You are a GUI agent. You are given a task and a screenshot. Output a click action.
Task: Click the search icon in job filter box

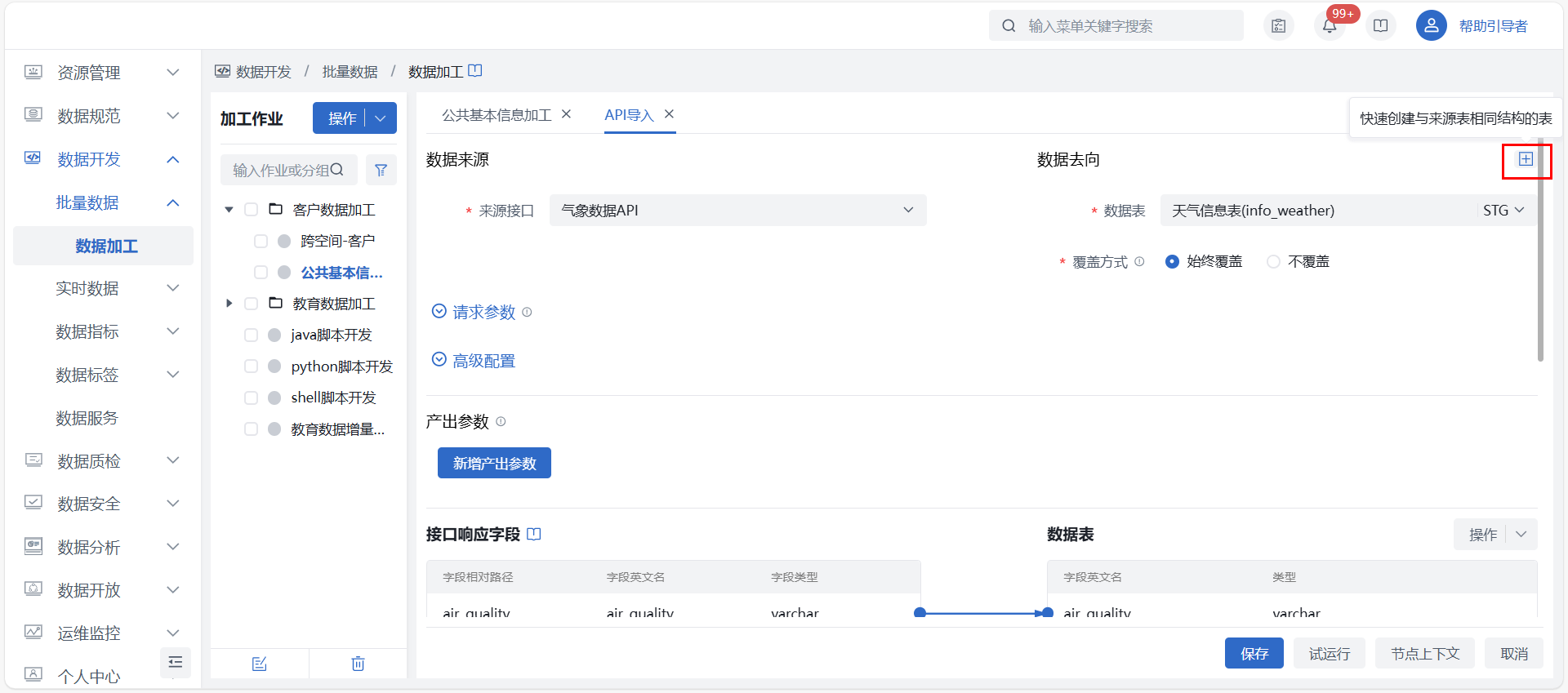pos(336,170)
